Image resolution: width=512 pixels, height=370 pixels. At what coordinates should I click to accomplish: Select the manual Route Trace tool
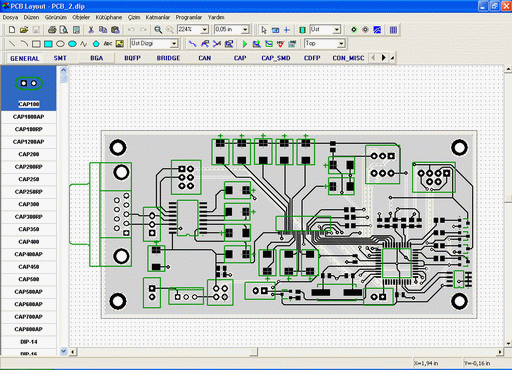(x=193, y=44)
